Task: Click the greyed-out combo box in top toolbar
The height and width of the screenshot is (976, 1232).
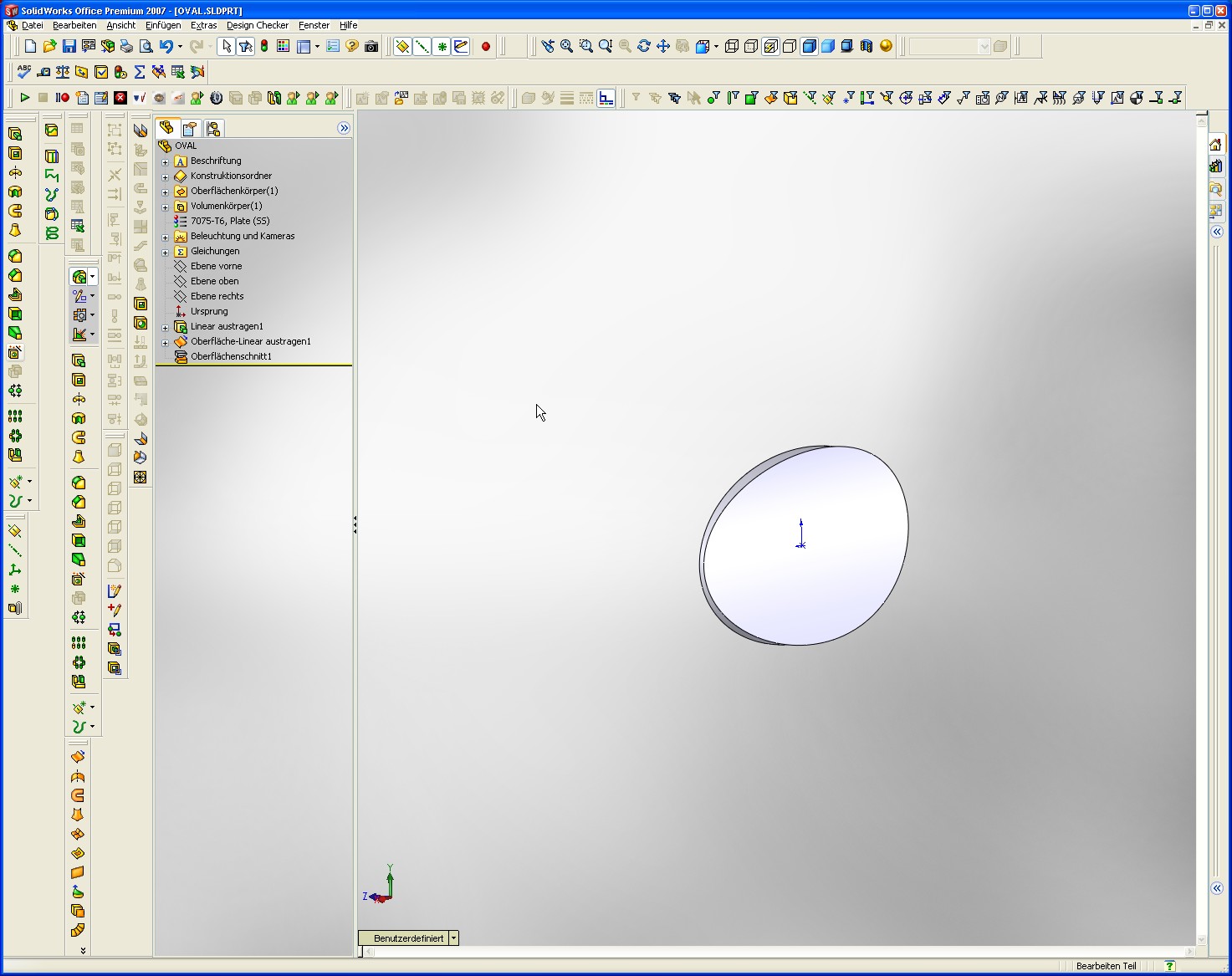Action: 949,46
